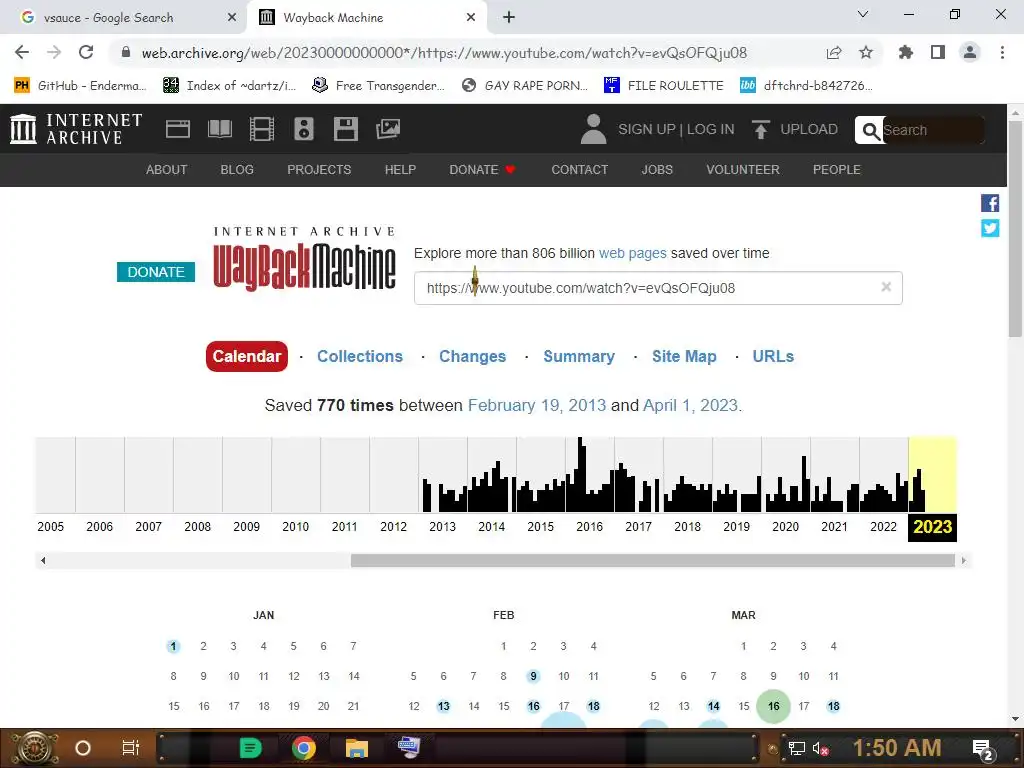Click UPLOAD text in header
This screenshot has height=768, width=1024.
click(808, 129)
